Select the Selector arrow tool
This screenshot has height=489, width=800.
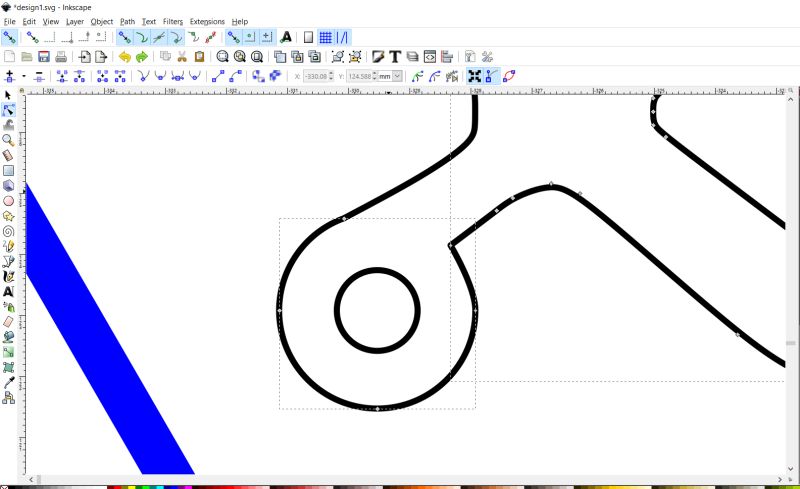(x=8, y=95)
